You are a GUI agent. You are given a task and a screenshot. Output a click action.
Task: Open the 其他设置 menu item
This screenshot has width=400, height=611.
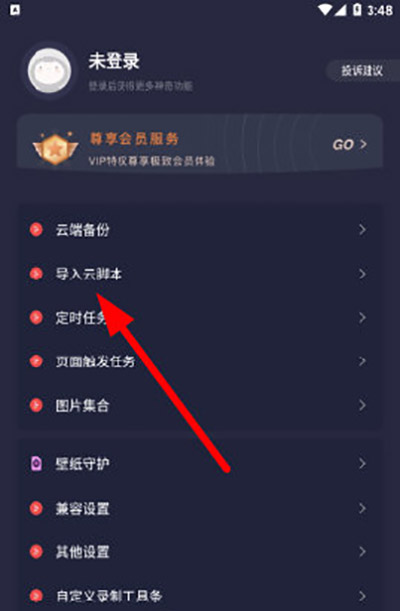(x=201, y=552)
